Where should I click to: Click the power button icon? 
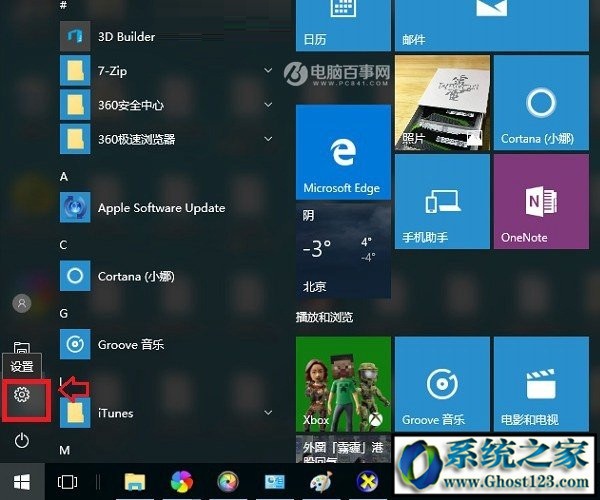(x=22, y=440)
